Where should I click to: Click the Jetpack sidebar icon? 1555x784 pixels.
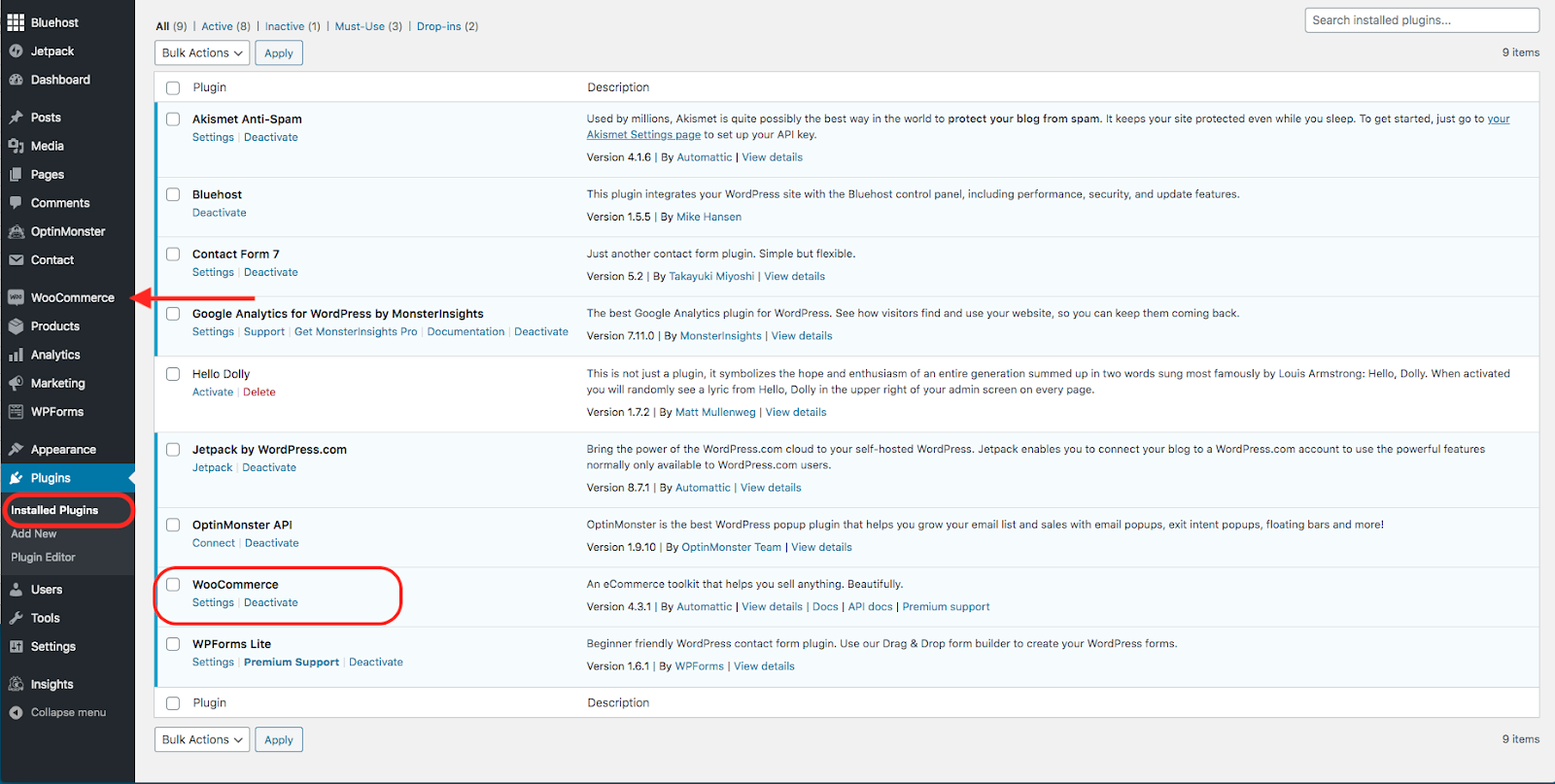point(16,51)
